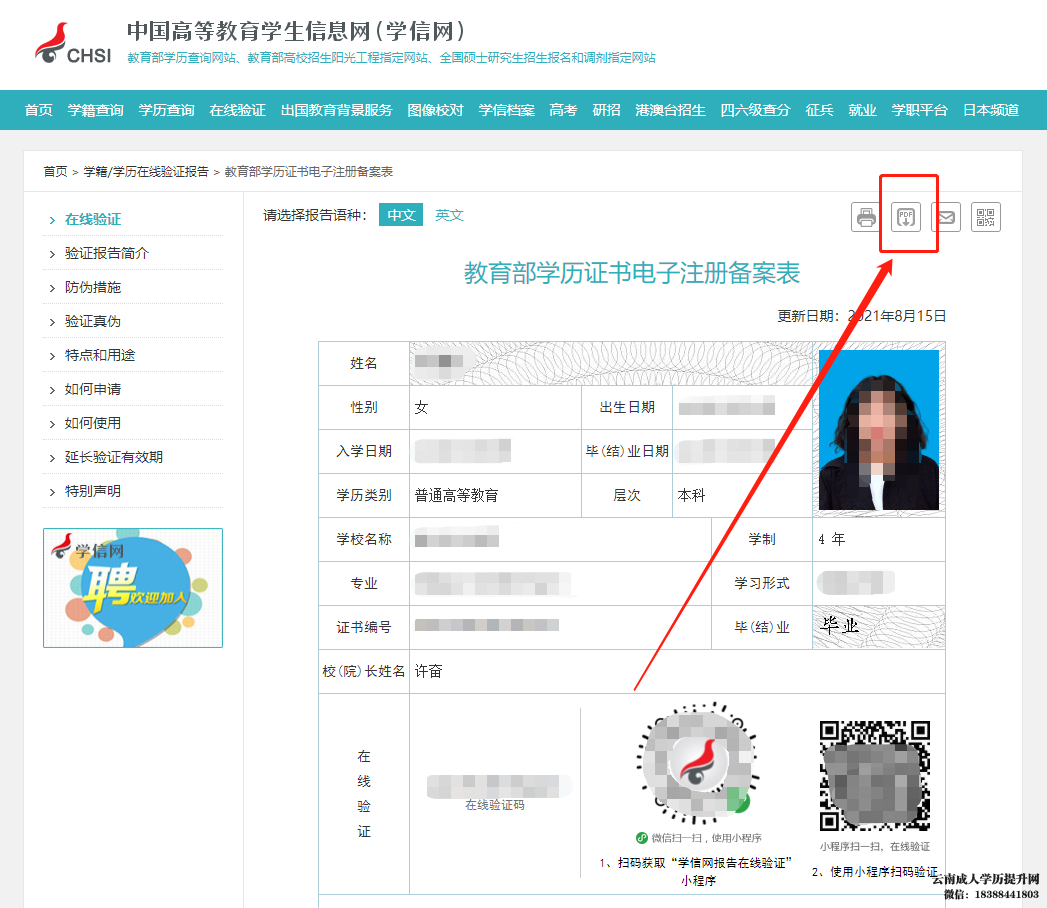This screenshot has width=1047, height=908.
Task: Open the 研招 navigation menu
Action: (606, 110)
